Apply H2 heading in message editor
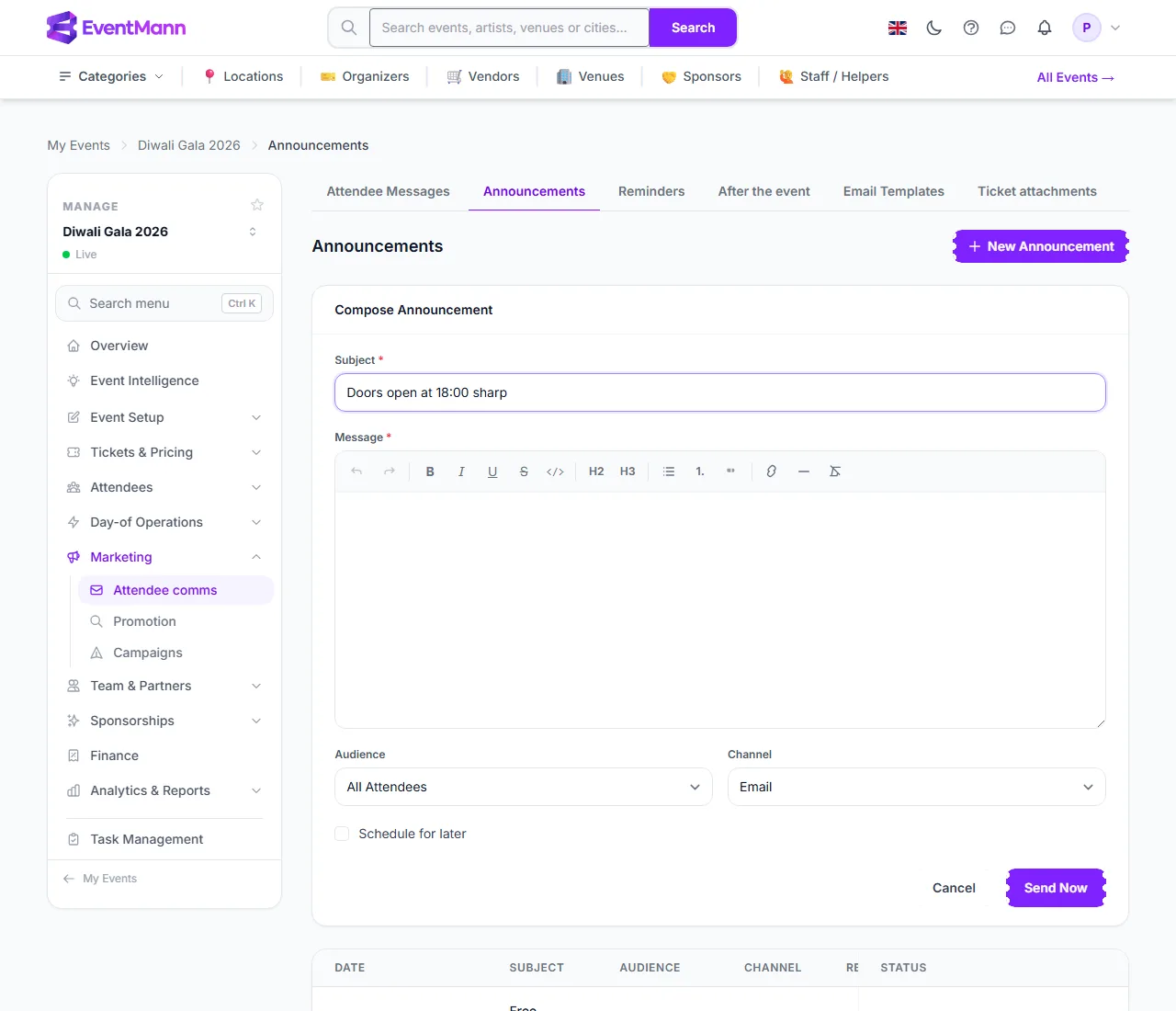Image resolution: width=1176 pixels, height=1011 pixels. click(x=596, y=471)
